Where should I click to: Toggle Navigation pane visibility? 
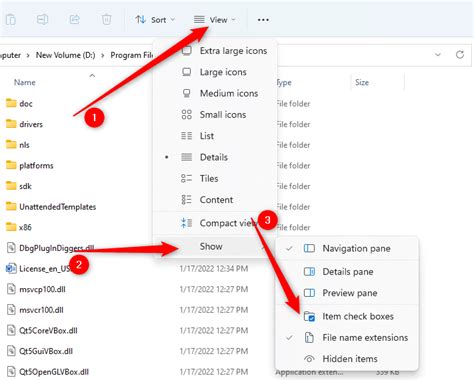347,248
